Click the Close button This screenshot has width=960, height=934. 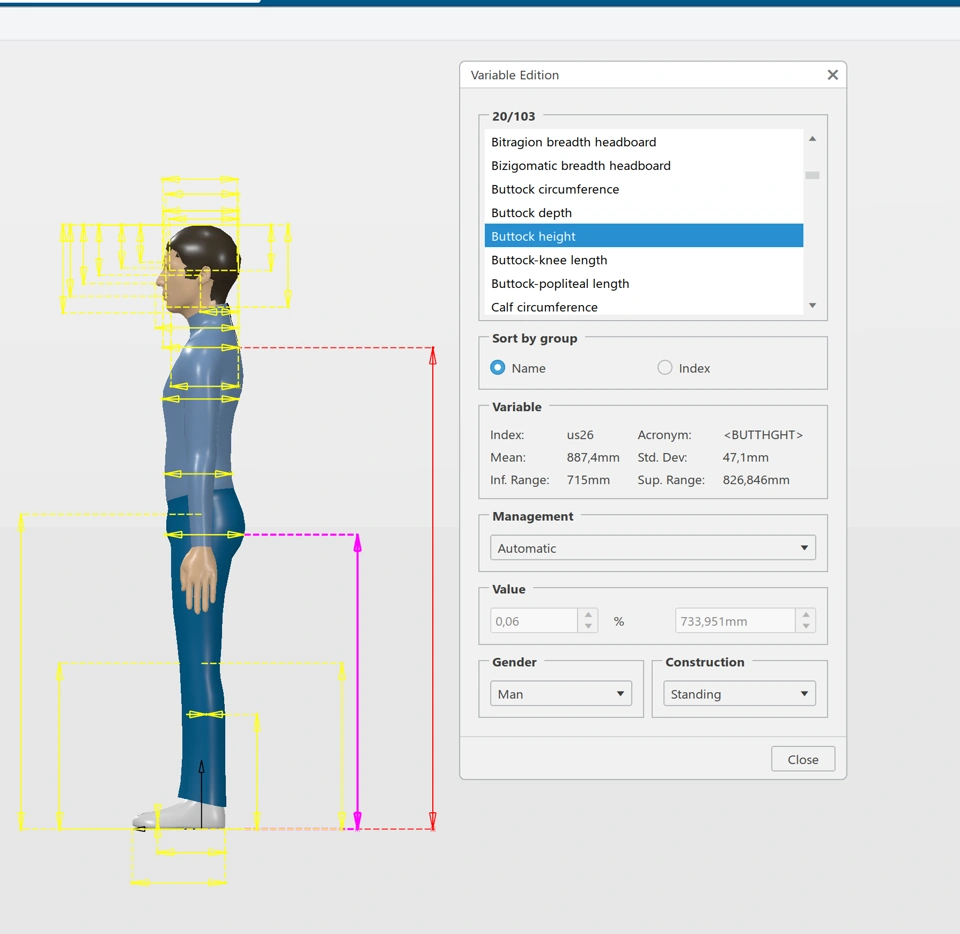[x=803, y=759]
